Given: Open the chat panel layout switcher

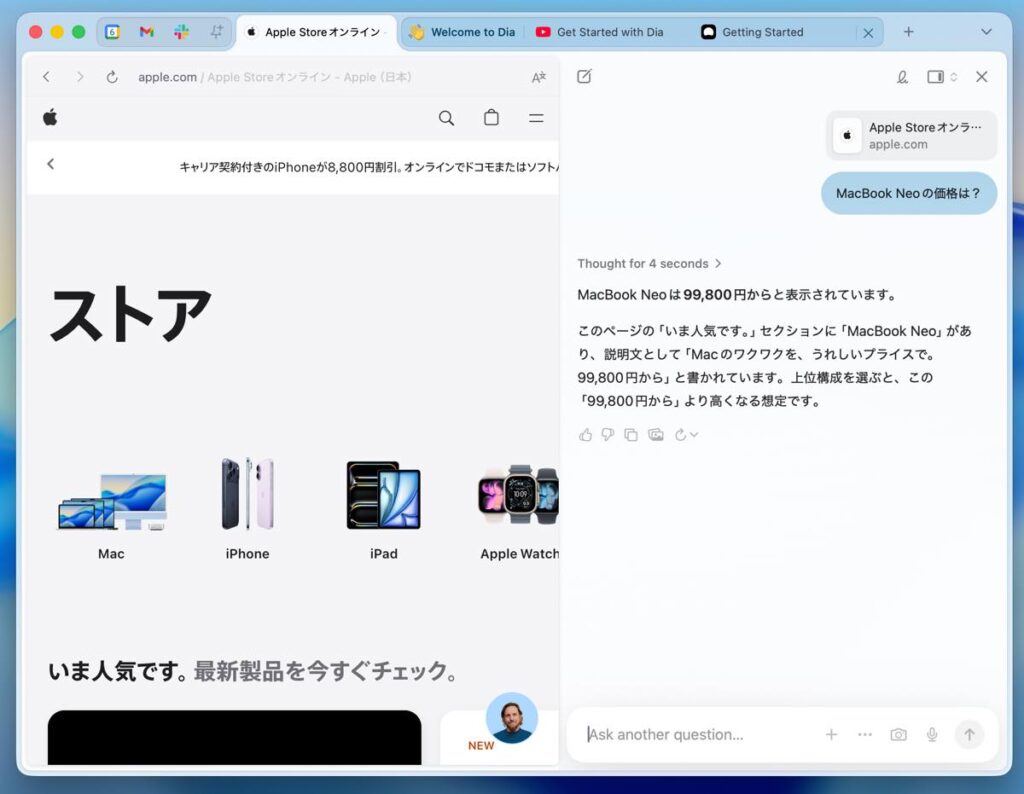Looking at the screenshot, I should coord(941,77).
